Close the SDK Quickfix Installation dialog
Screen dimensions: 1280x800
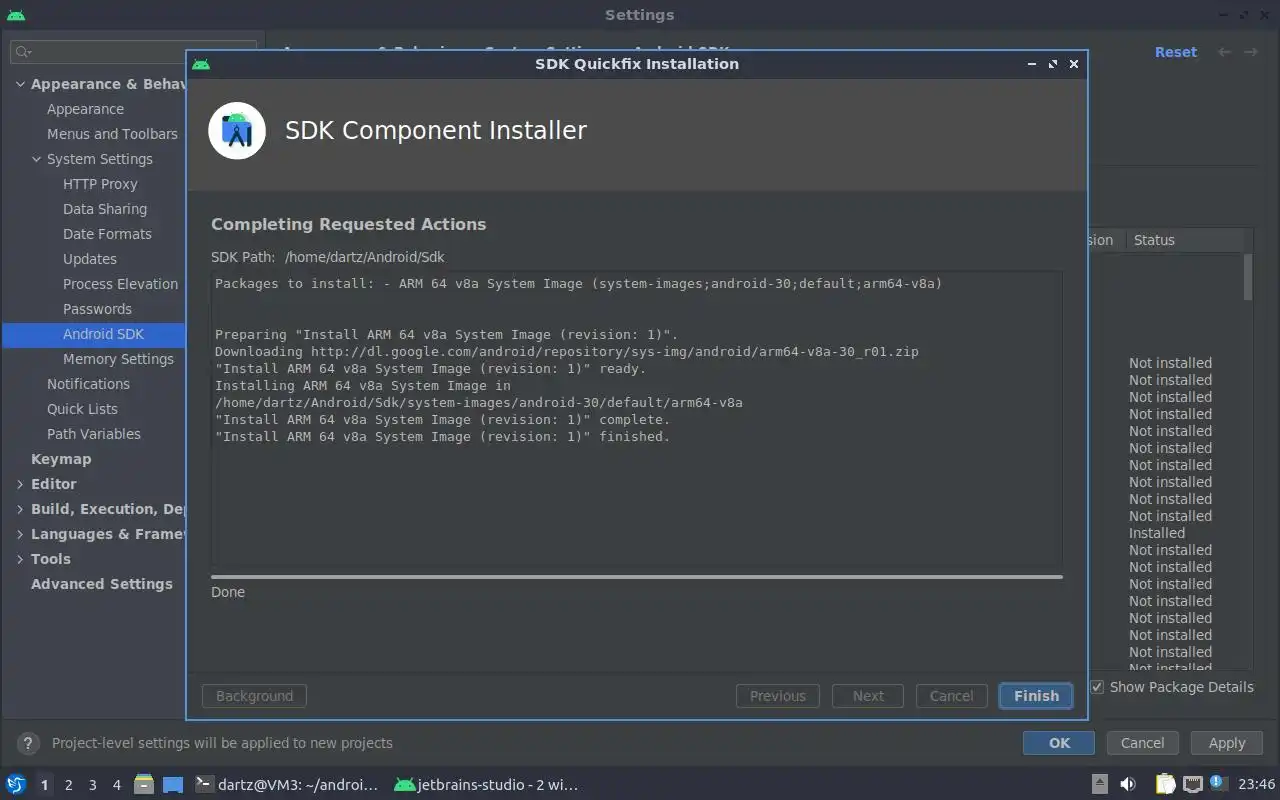(1074, 64)
